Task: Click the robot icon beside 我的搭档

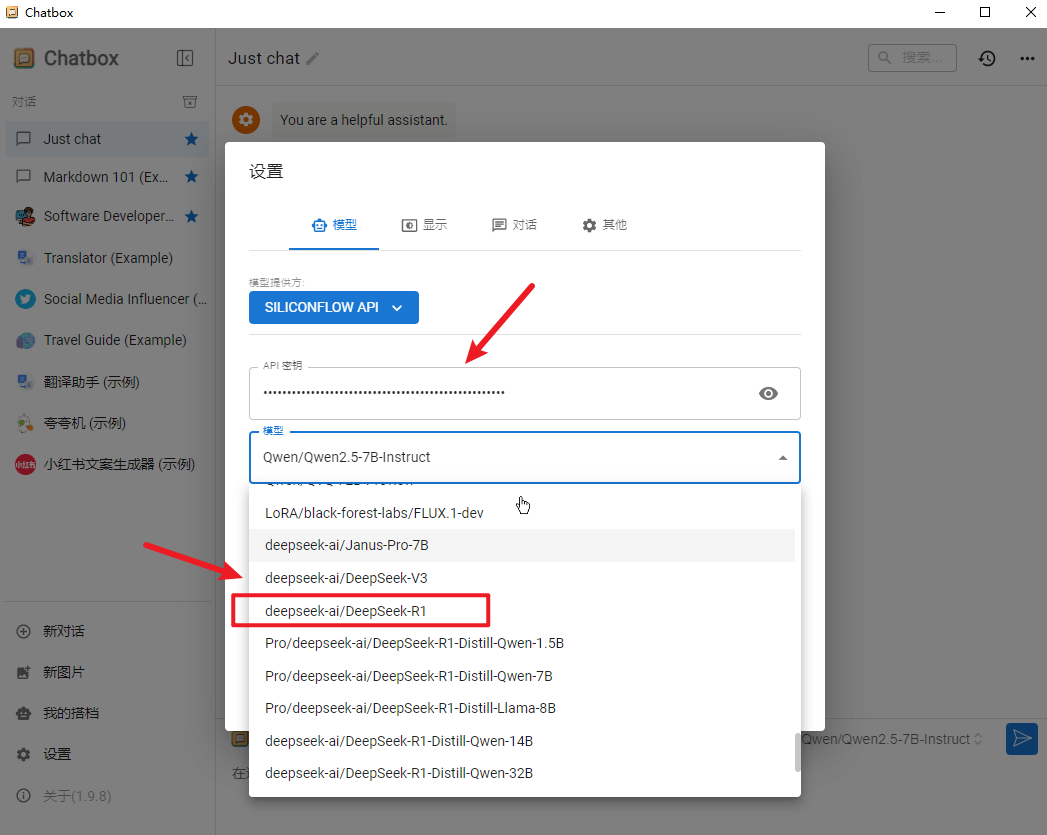Action: (x=23, y=713)
